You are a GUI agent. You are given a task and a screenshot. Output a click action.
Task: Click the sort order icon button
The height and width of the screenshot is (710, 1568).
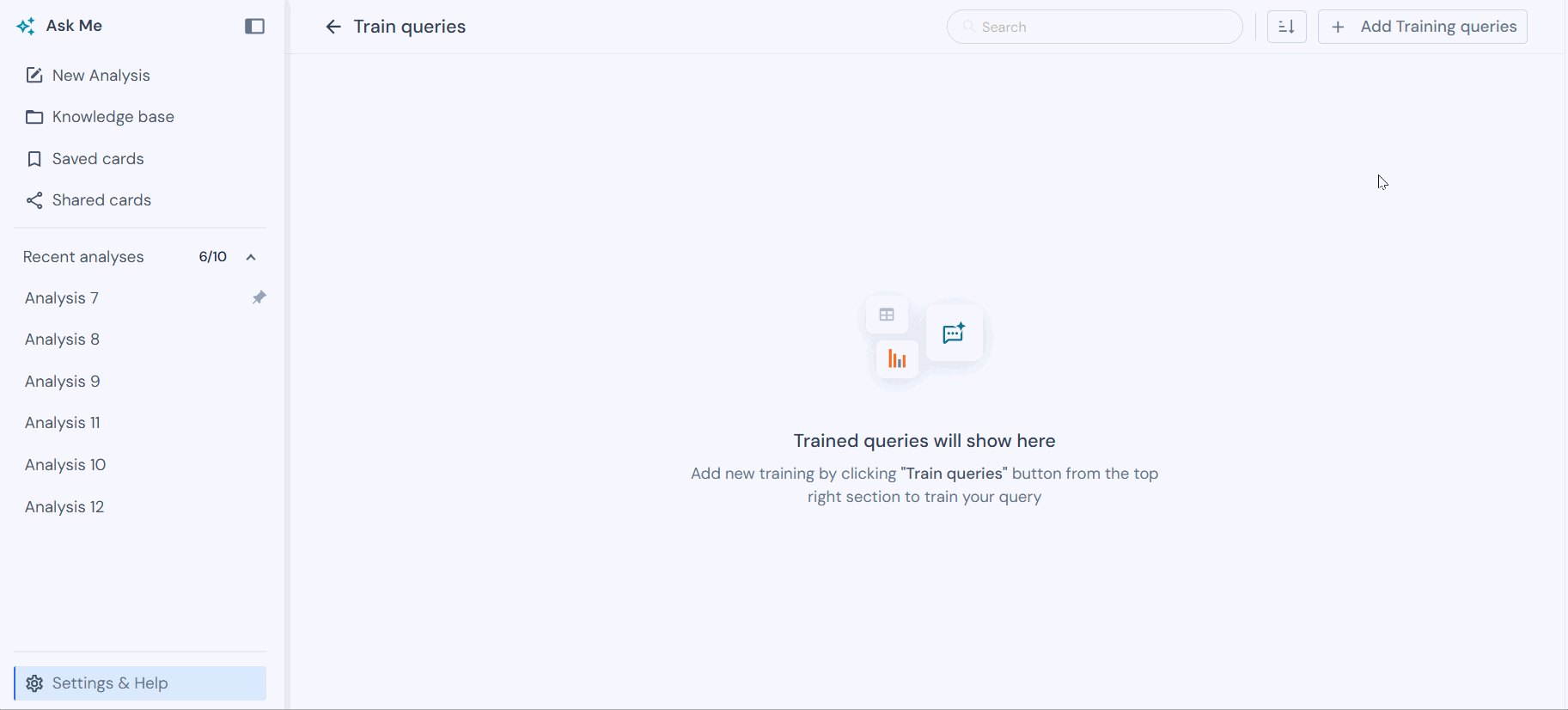pyautogui.click(x=1286, y=27)
